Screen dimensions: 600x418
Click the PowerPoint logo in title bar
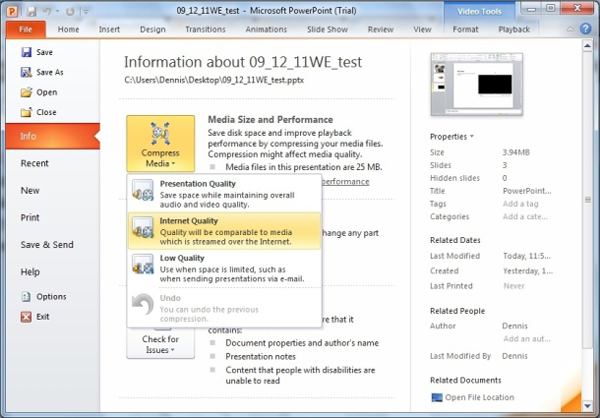(x=13, y=11)
